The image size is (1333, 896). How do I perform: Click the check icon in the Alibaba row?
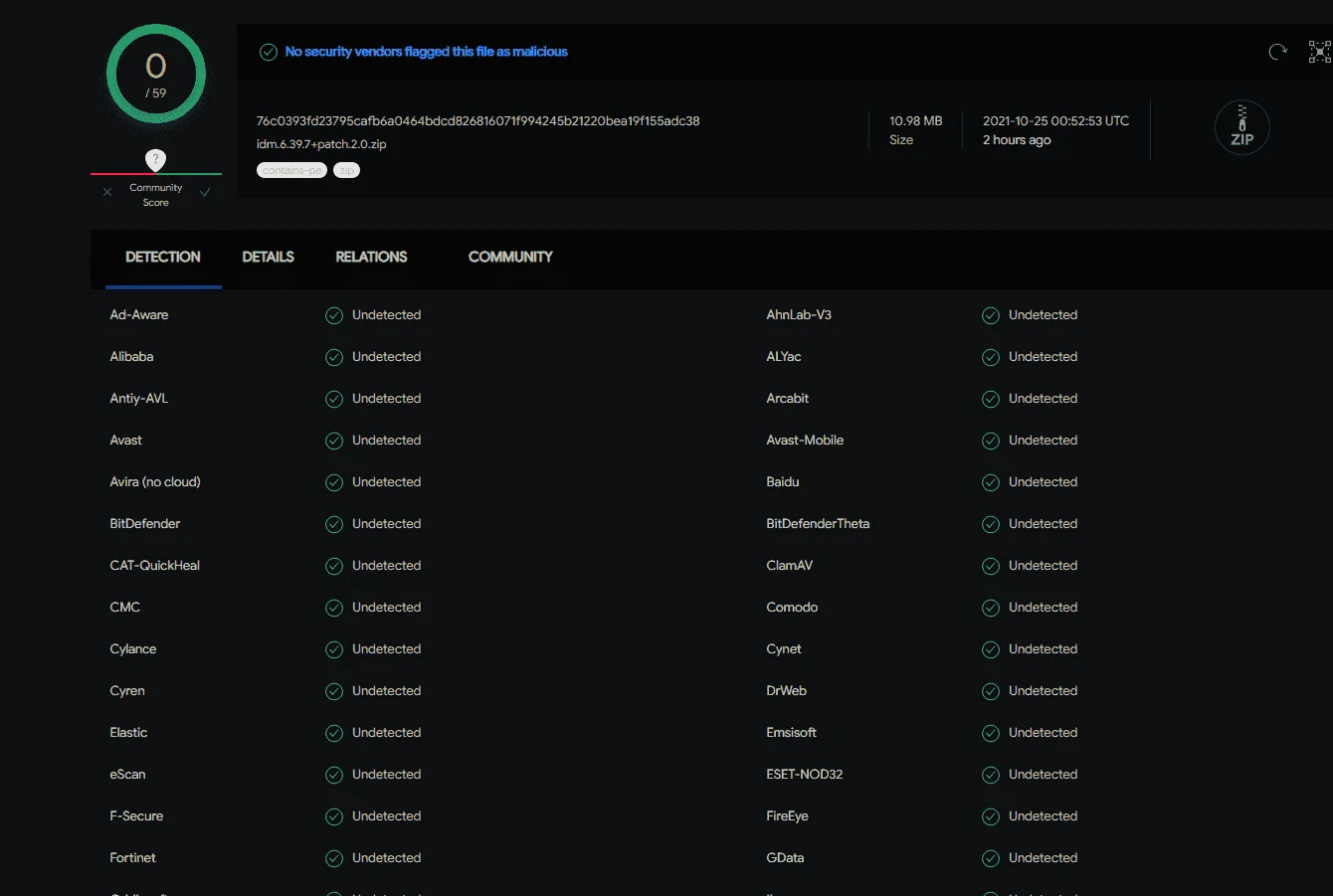[334, 357]
